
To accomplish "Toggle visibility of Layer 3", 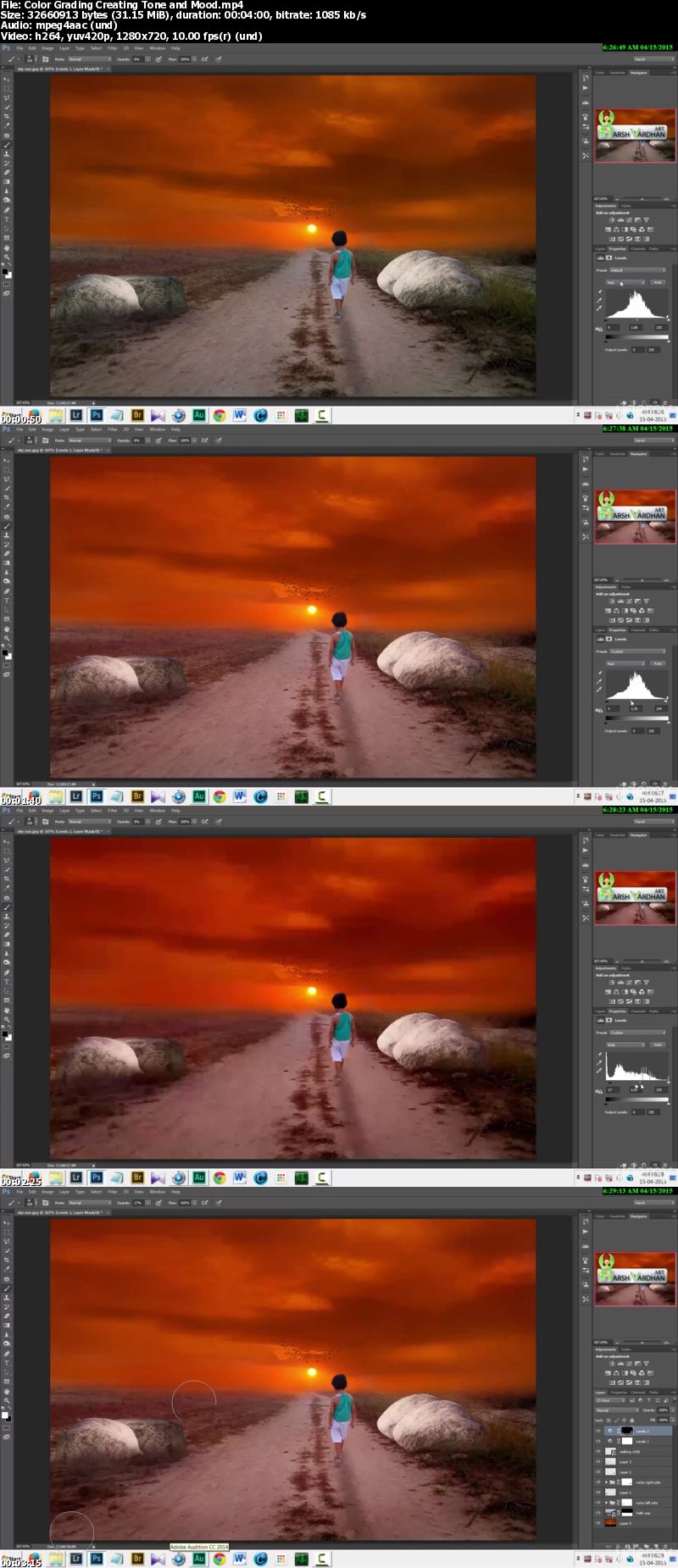I will tap(598, 1461).
